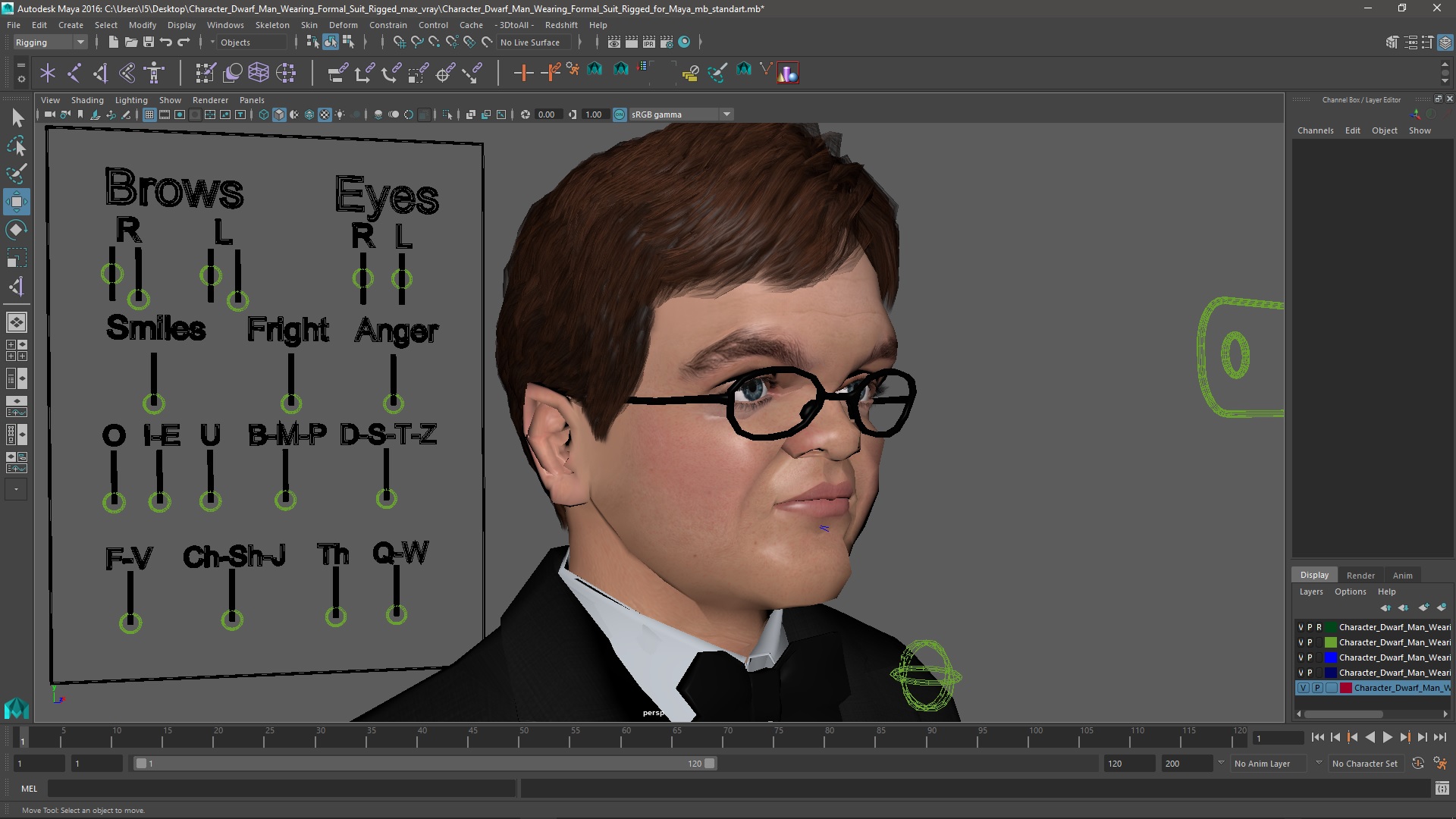Screen dimensions: 1456x819
Task: Click frame 60 on the time slider
Action: click(x=626, y=737)
